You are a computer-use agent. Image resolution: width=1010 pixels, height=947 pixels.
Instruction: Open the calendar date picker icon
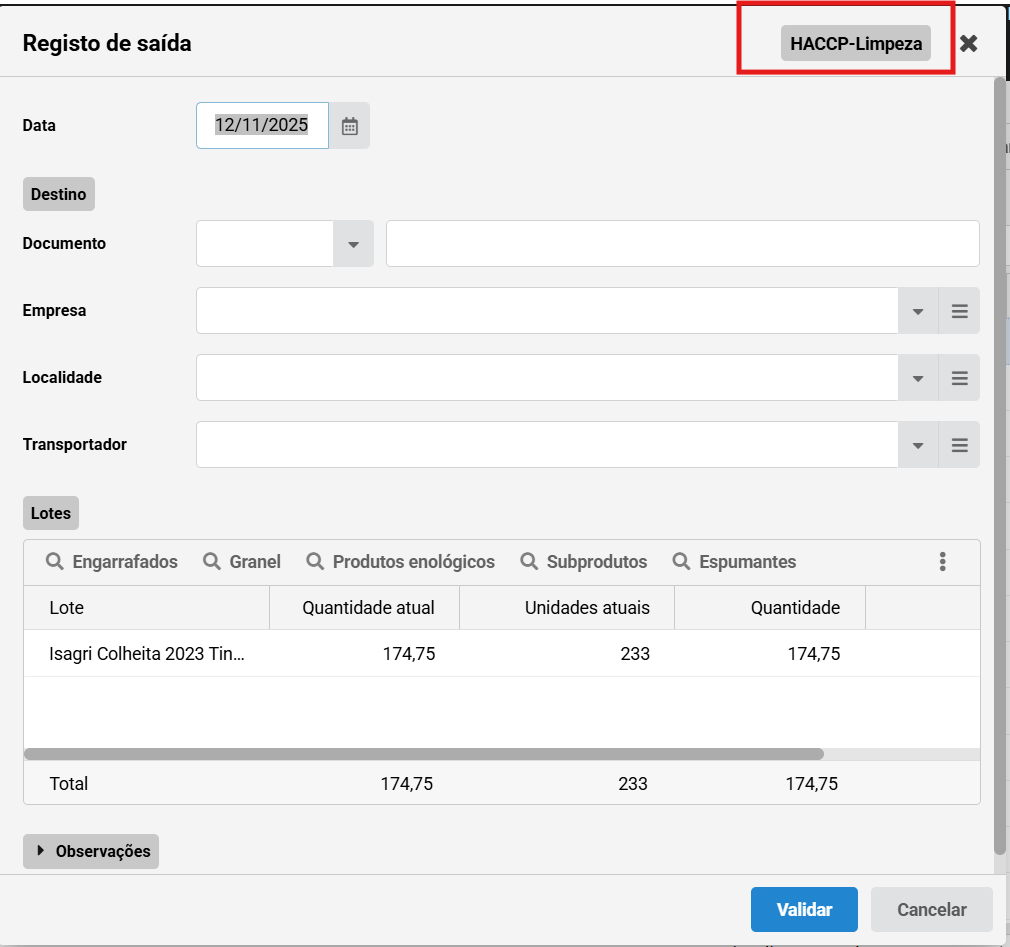coord(350,126)
